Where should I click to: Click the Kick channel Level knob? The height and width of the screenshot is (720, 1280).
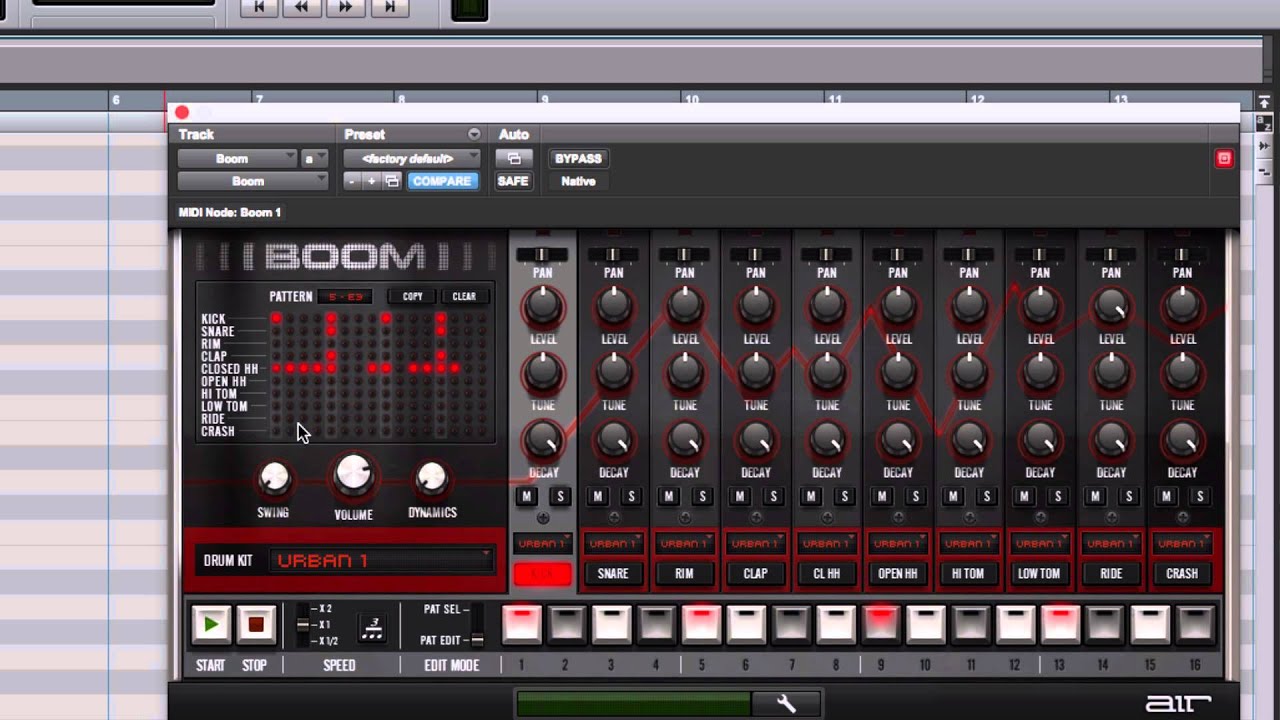[x=543, y=306]
